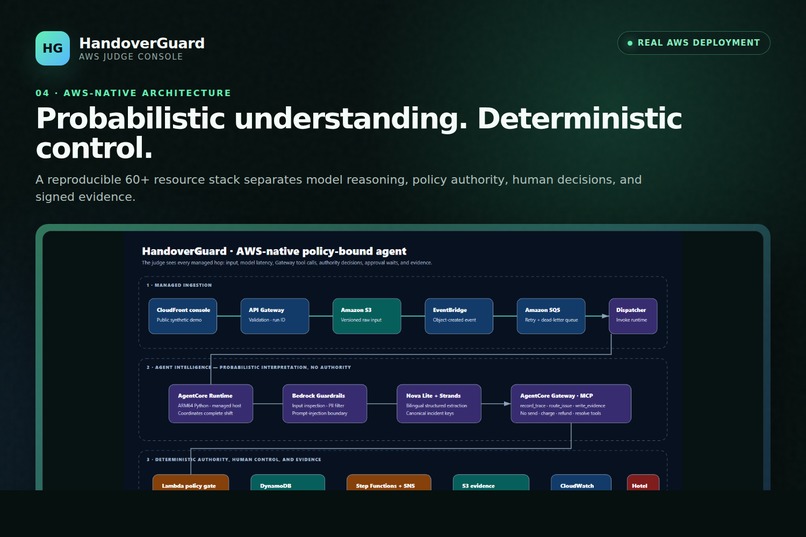The width and height of the screenshot is (806, 537).
Task: Select the Bedrock Guardrails node
Action: click(325, 404)
